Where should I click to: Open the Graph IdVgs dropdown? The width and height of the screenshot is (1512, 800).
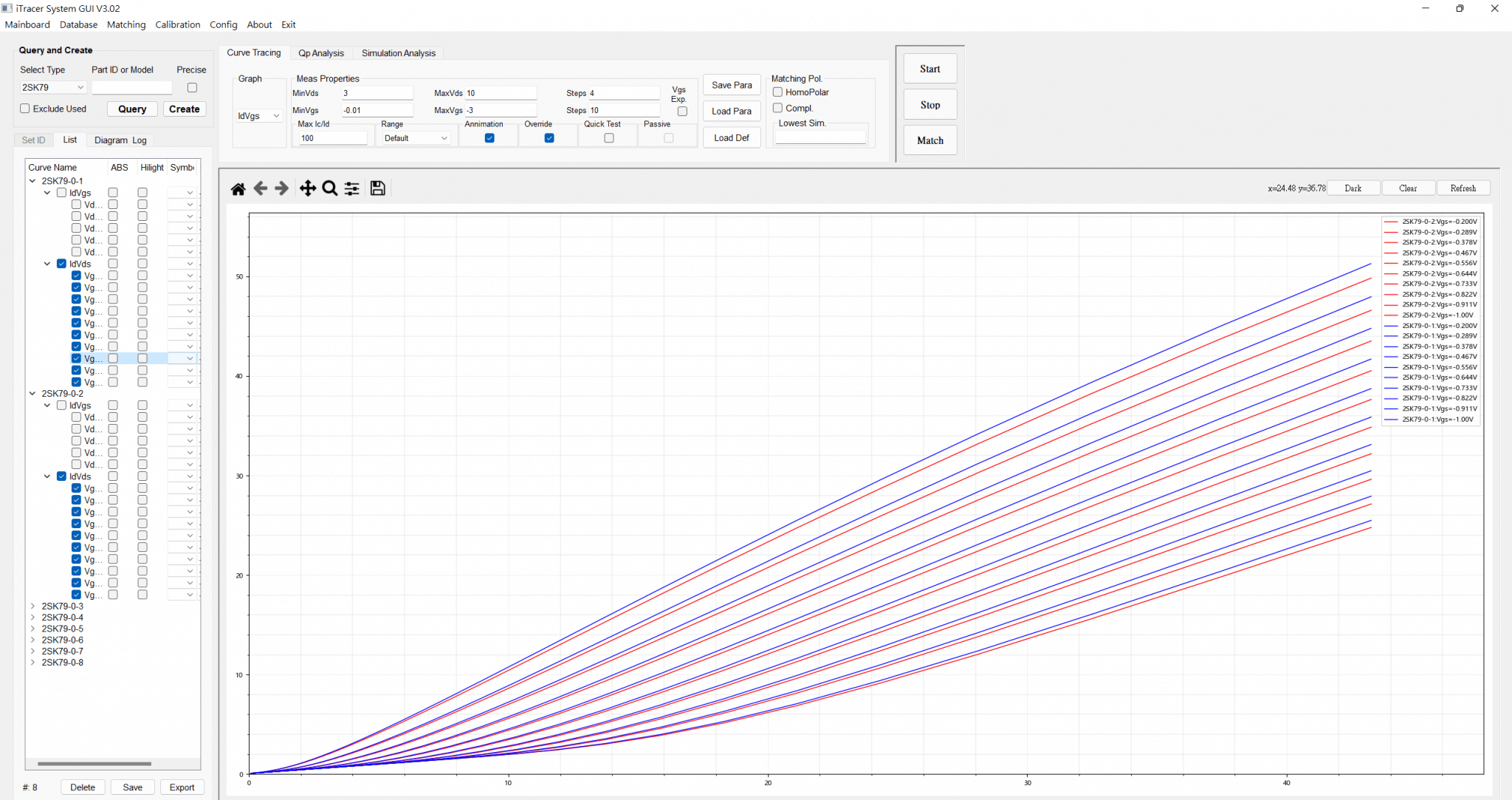click(x=259, y=116)
